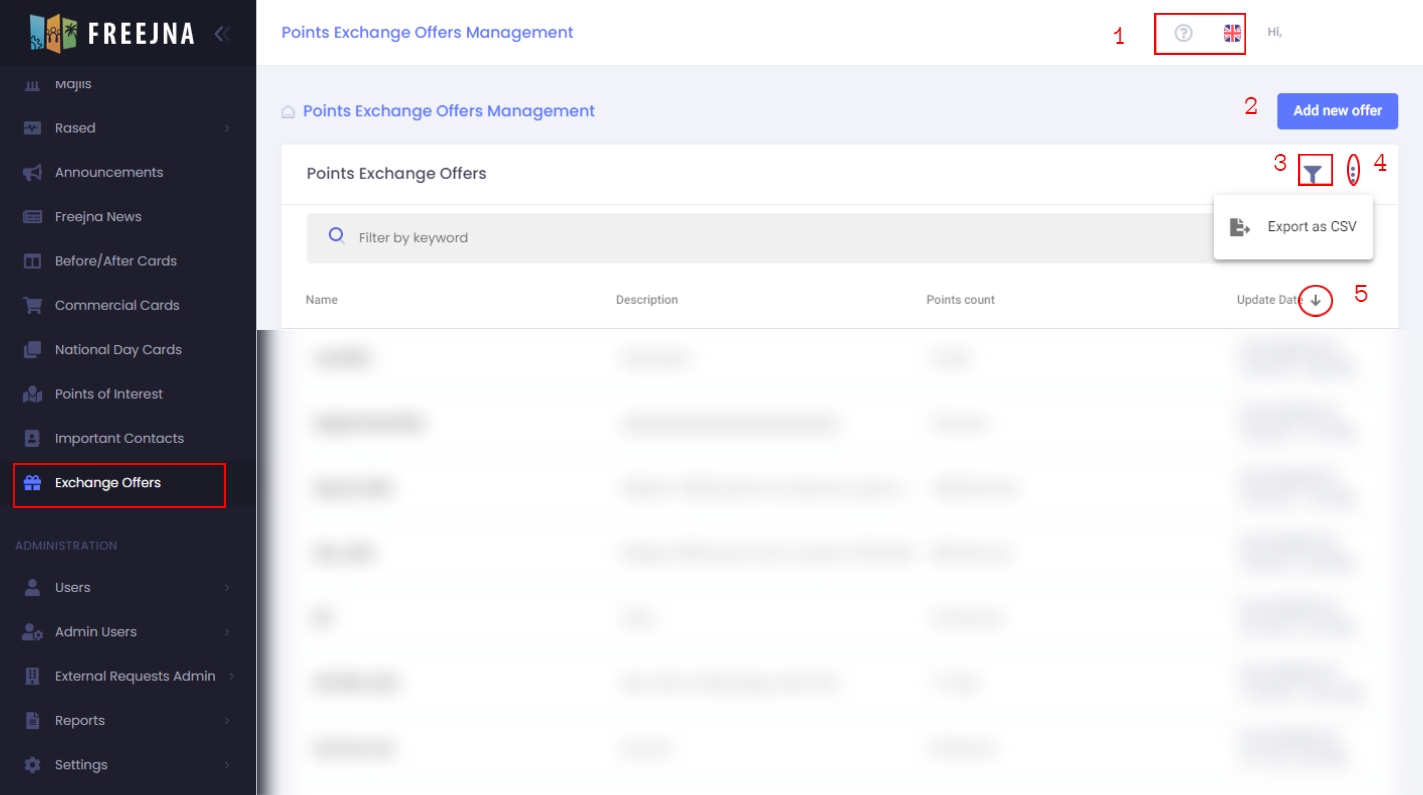This screenshot has width=1423, height=795.
Task: Collapse sidebar with double chevron icon
Action: pos(222,34)
